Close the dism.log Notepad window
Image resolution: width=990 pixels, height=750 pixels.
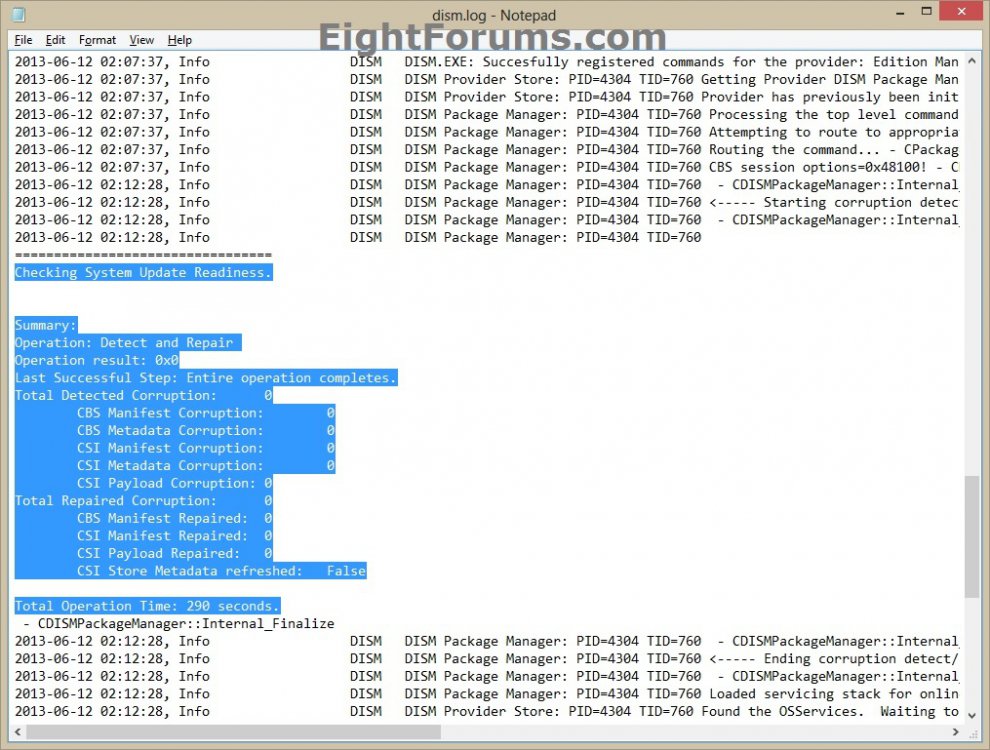[x=962, y=11]
